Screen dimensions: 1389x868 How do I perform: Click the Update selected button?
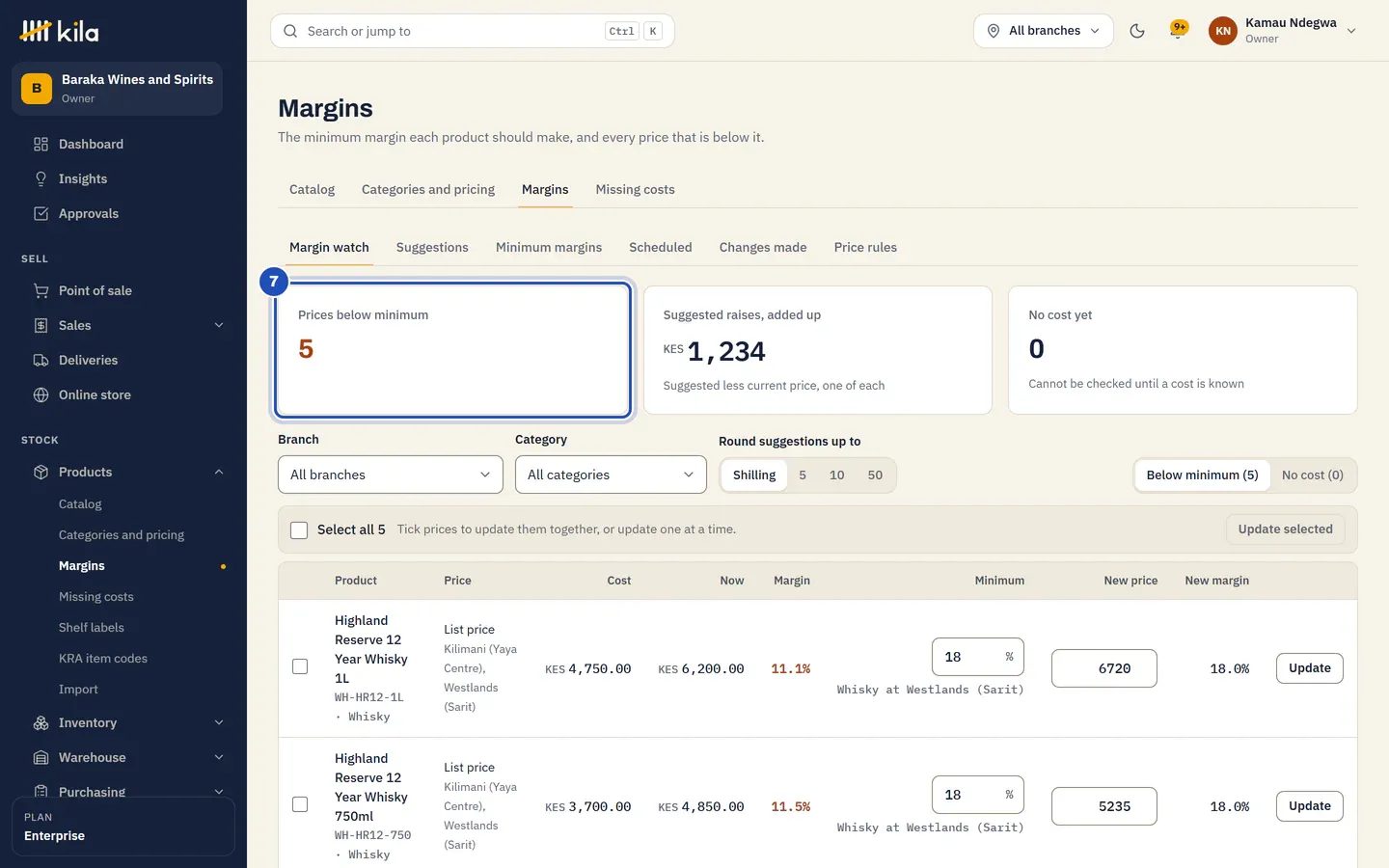[1285, 529]
